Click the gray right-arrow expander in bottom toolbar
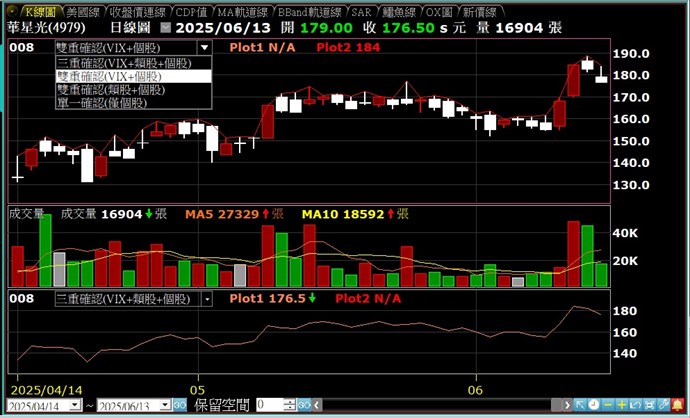Screen dimensions: 690x418 coord(567,405)
